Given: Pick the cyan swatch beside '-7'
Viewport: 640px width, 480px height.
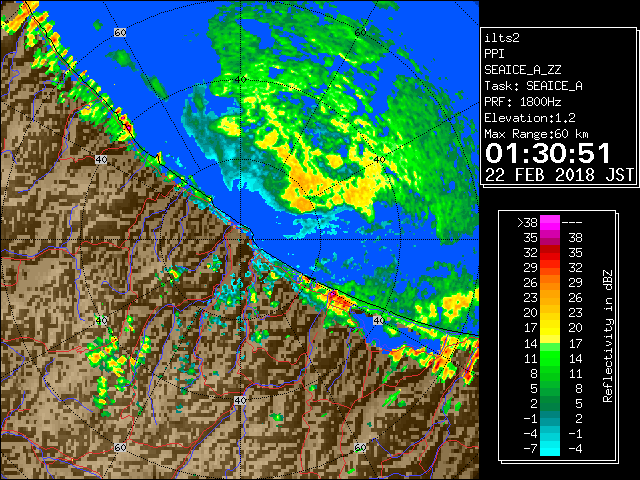Looking at the screenshot, I should click(x=550, y=449).
